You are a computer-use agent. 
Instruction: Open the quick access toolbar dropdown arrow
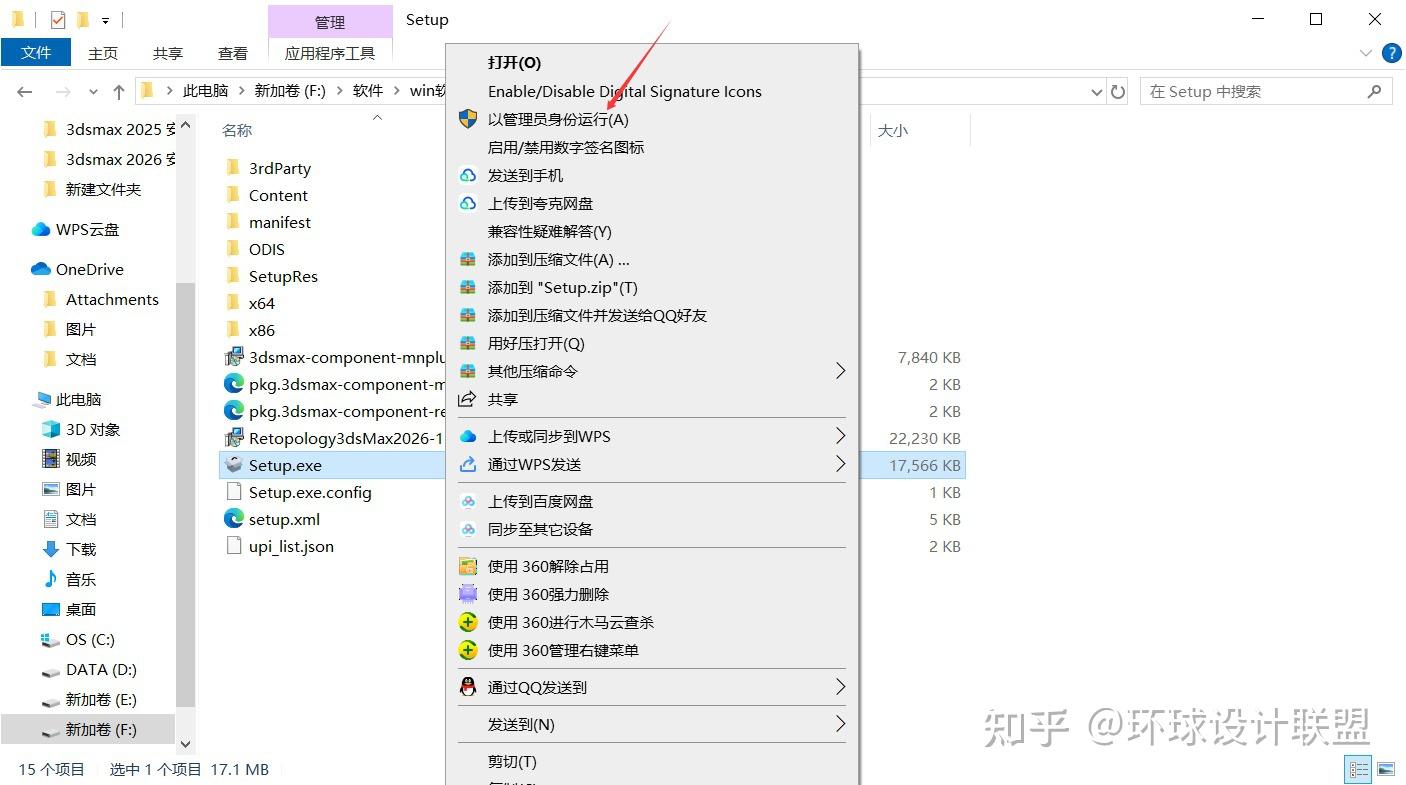(105, 21)
